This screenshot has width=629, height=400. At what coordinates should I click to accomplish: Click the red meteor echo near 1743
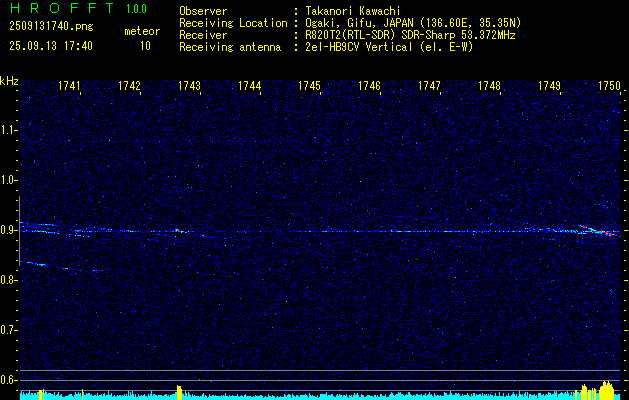[179, 231]
